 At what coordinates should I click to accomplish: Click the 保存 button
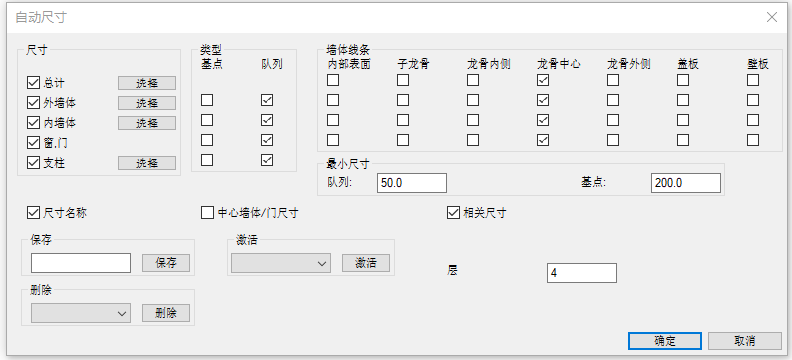click(x=166, y=263)
